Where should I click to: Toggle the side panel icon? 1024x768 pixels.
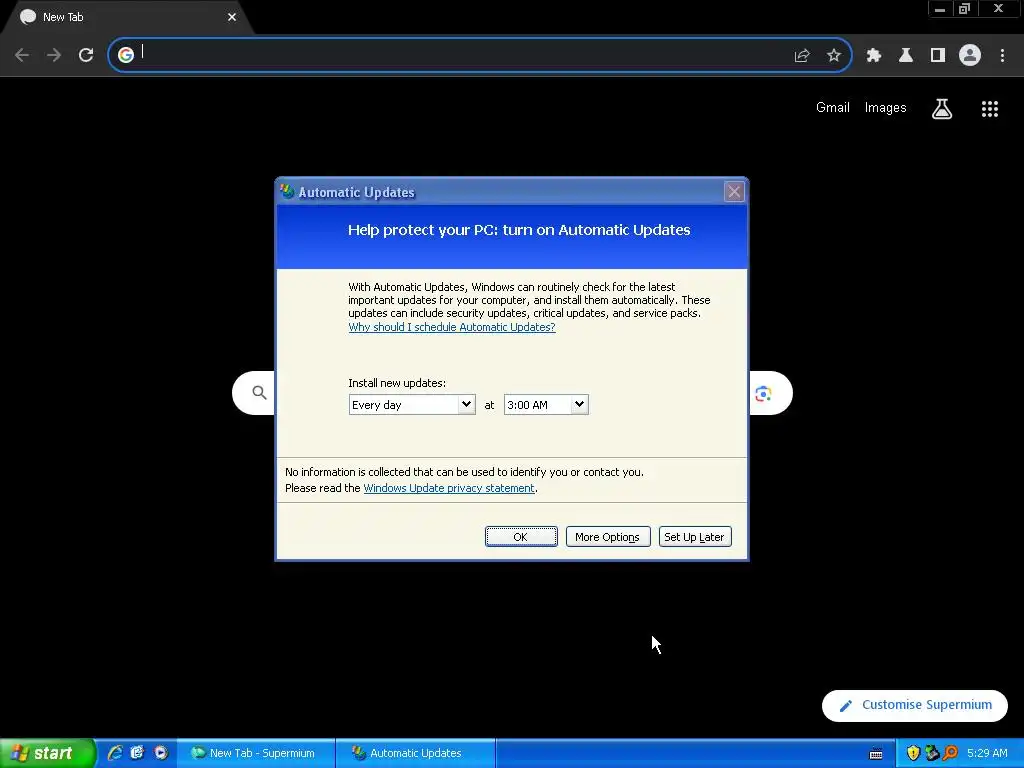(x=938, y=56)
